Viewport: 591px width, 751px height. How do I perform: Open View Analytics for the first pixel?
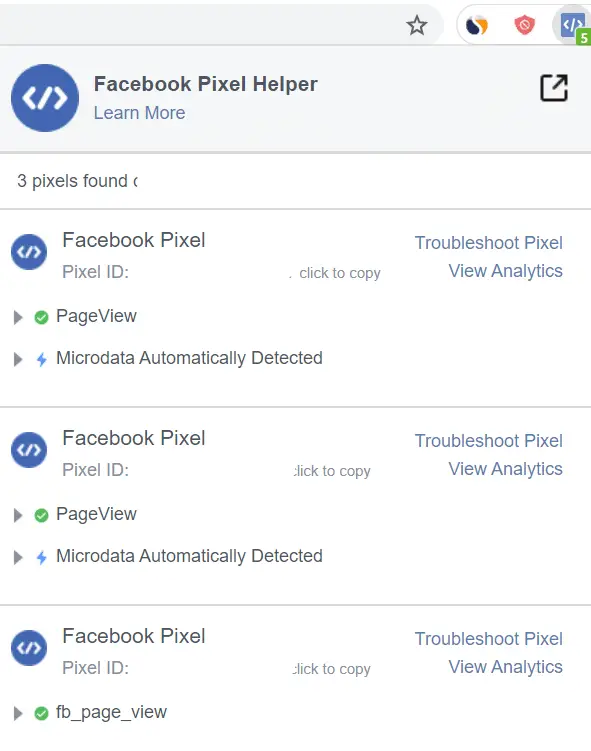(505, 271)
